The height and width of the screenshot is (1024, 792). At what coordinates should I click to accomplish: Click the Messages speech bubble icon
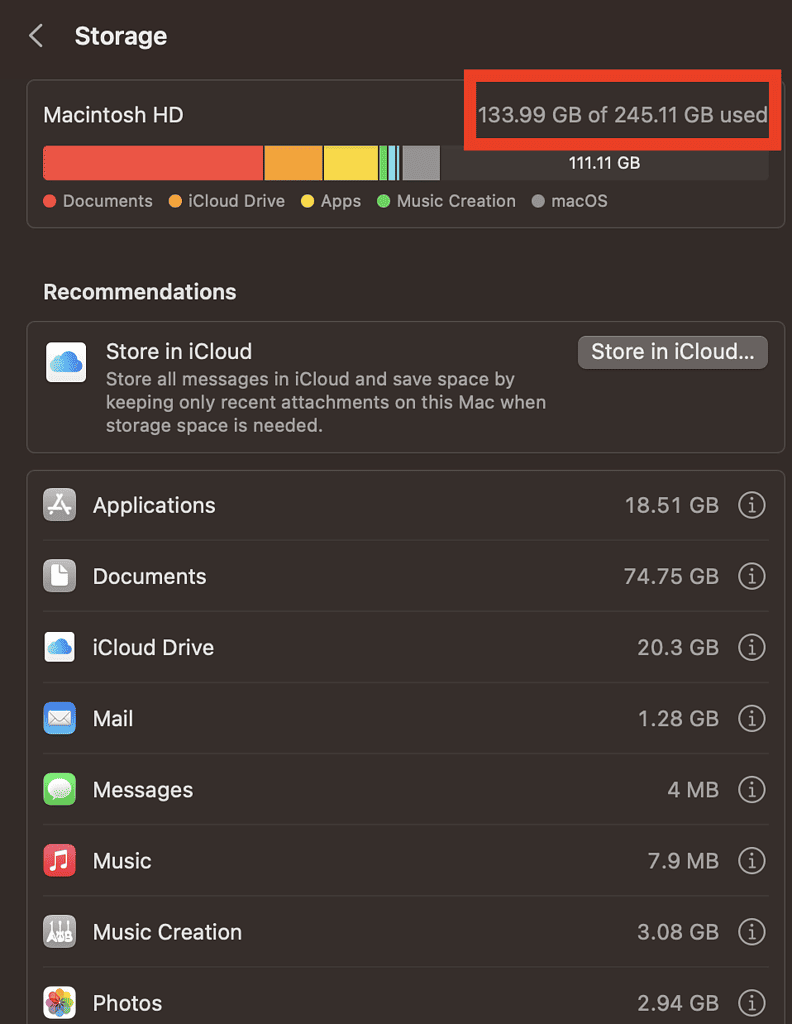60,790
